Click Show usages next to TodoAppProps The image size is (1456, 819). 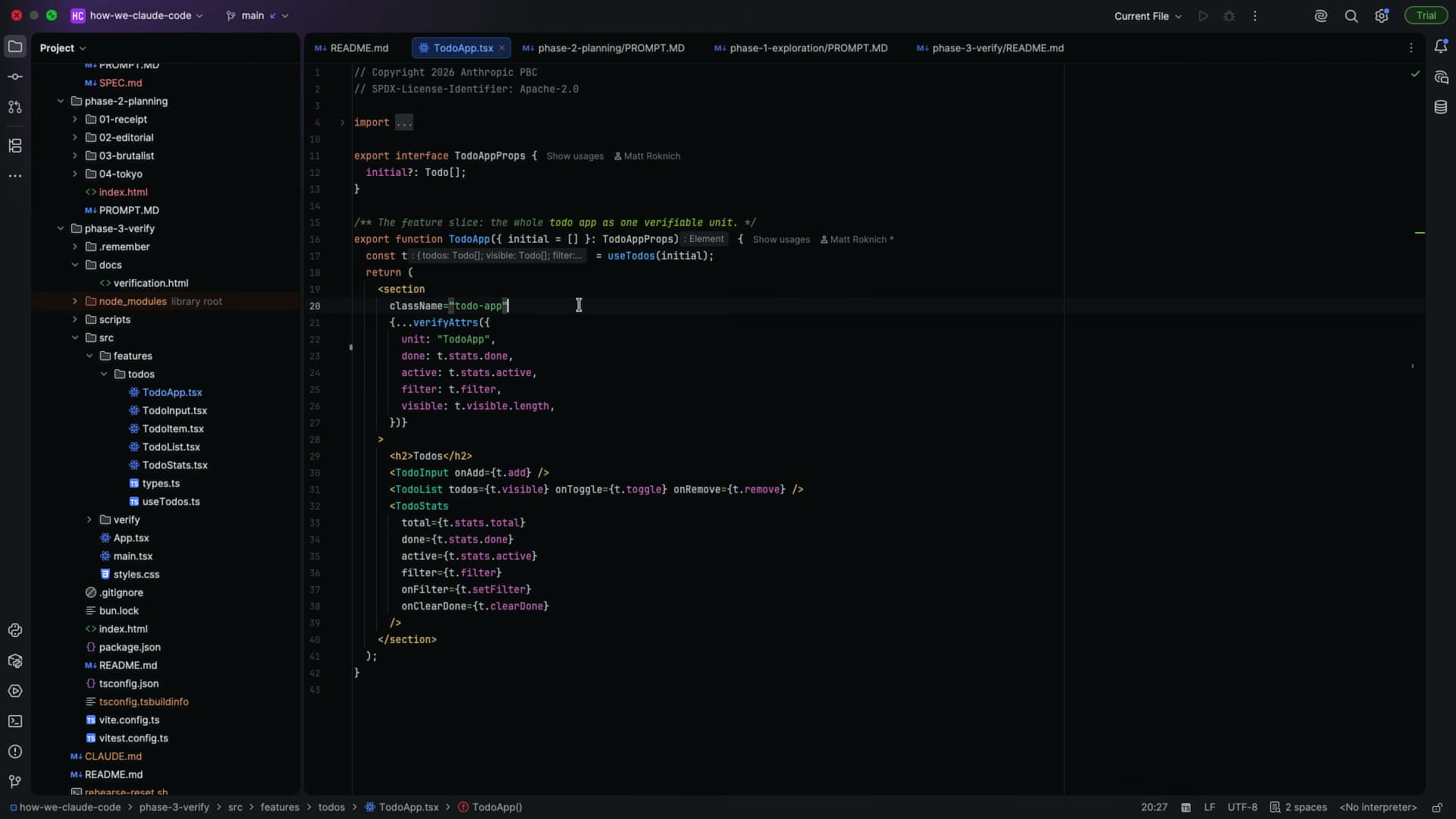(575, 156)
